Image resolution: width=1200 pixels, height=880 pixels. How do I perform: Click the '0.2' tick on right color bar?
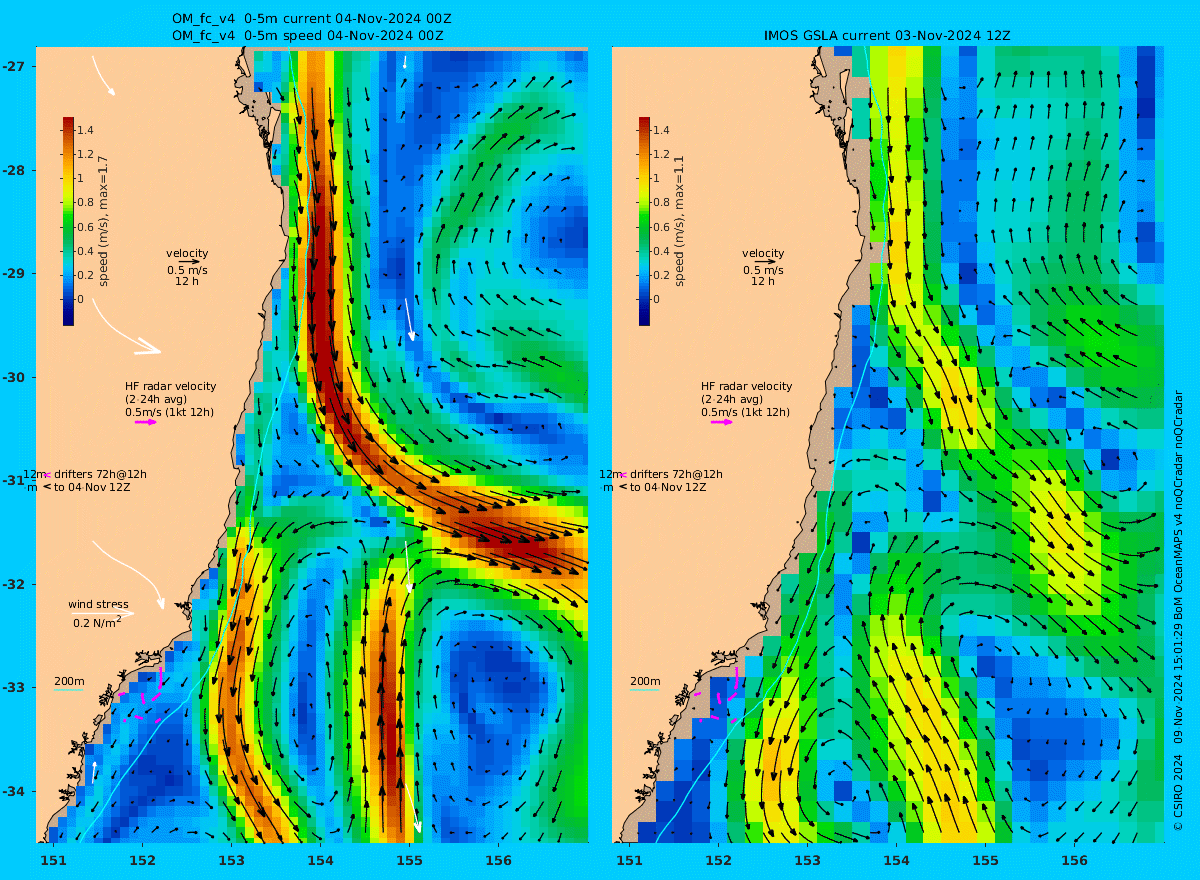662,275
